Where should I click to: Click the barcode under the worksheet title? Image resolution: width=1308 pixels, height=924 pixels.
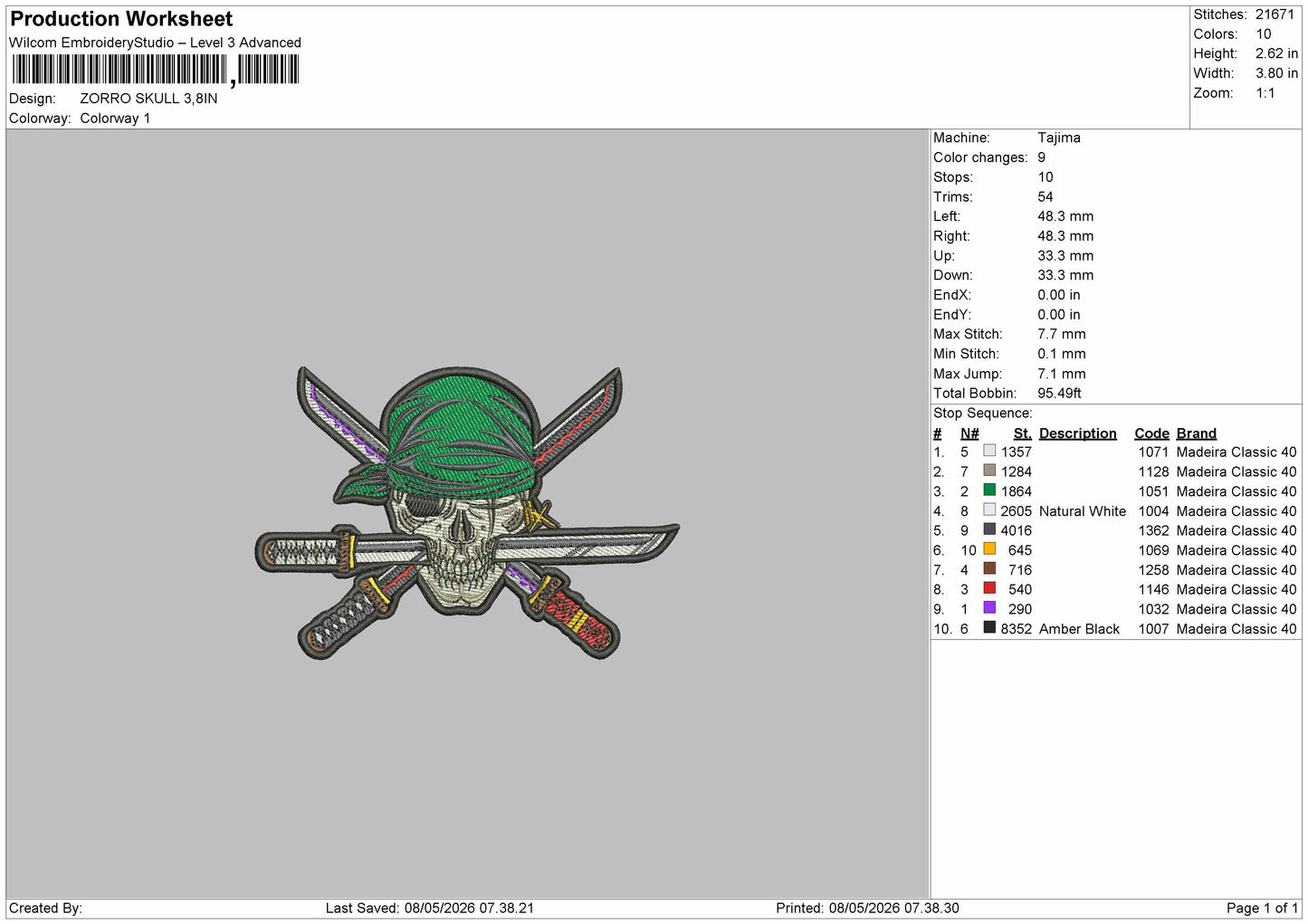[155, 70]
